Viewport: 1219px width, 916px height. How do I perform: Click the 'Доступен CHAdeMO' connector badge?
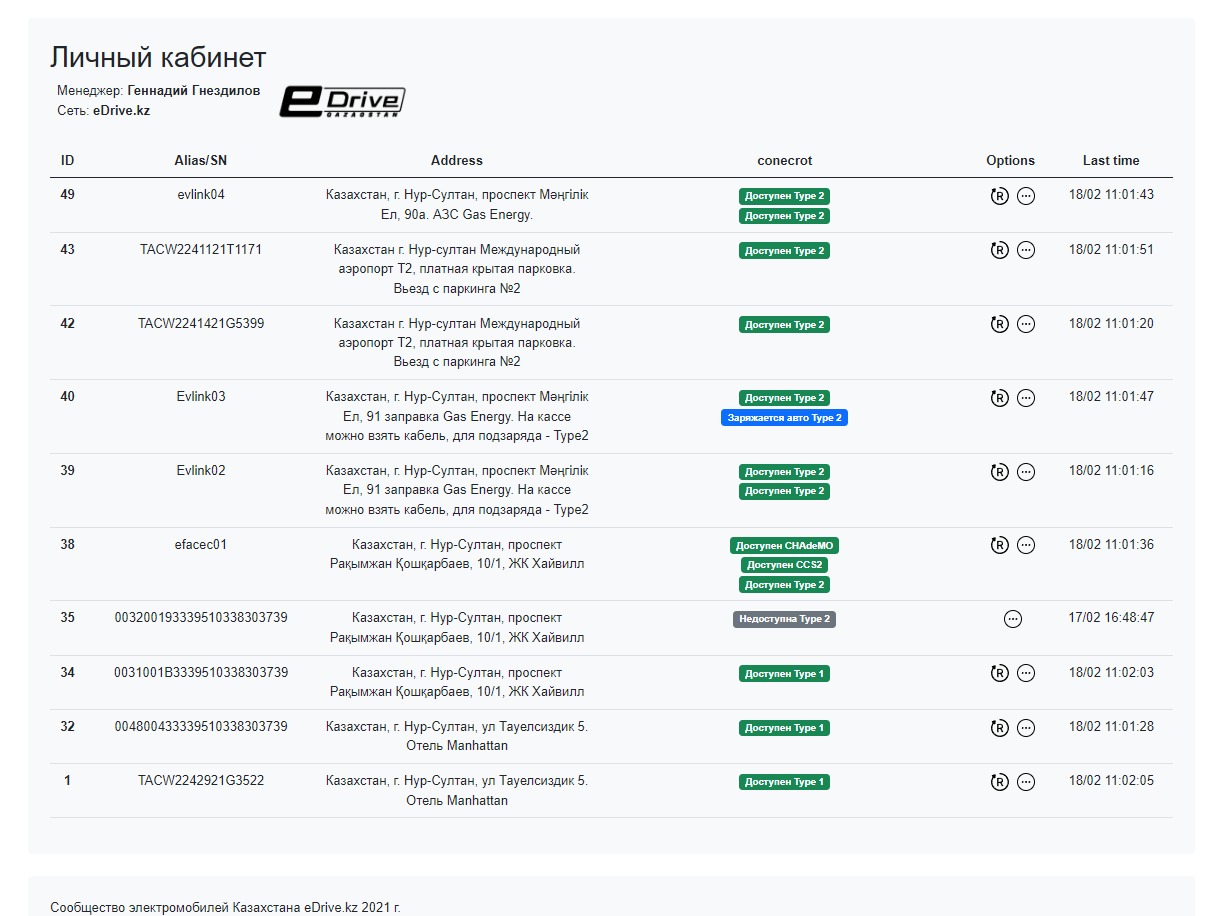pos(784,546)
